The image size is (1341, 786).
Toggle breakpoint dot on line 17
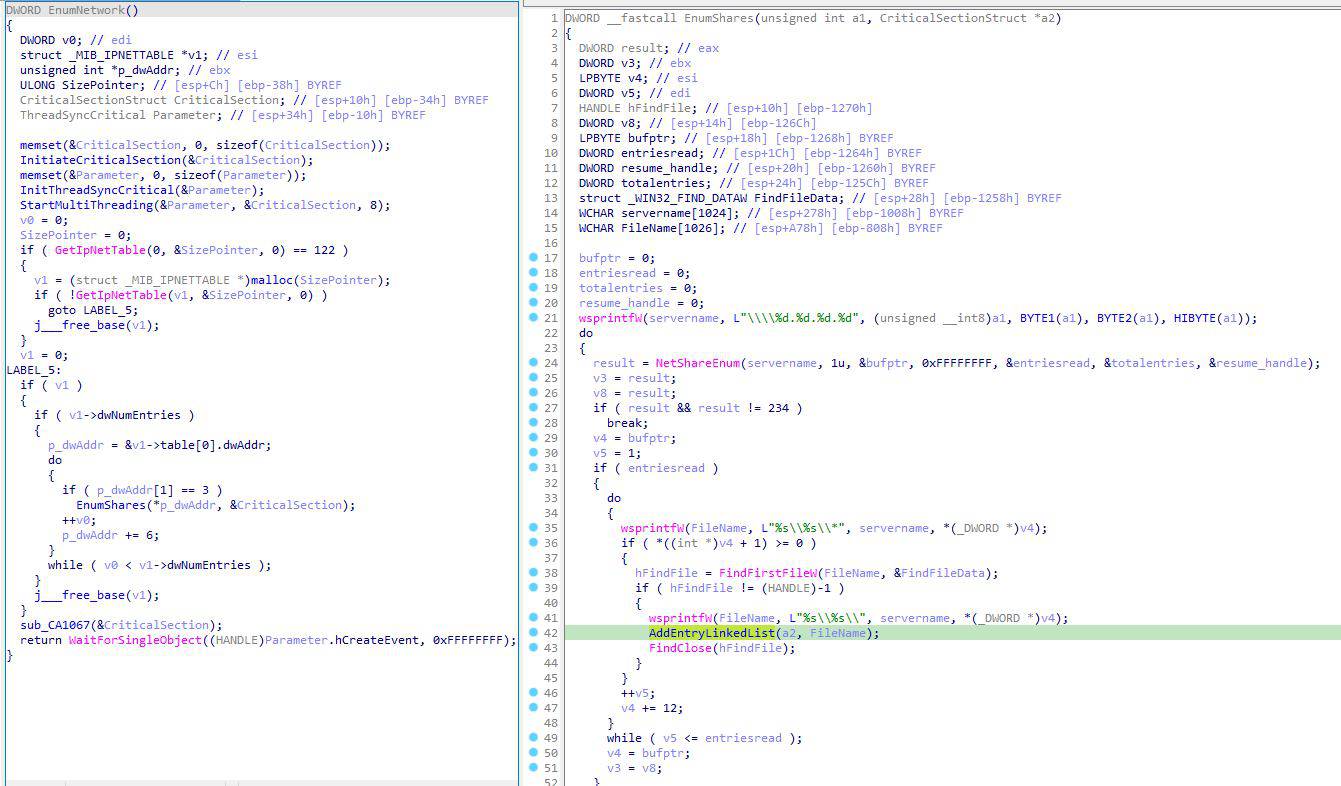point(535,258)
